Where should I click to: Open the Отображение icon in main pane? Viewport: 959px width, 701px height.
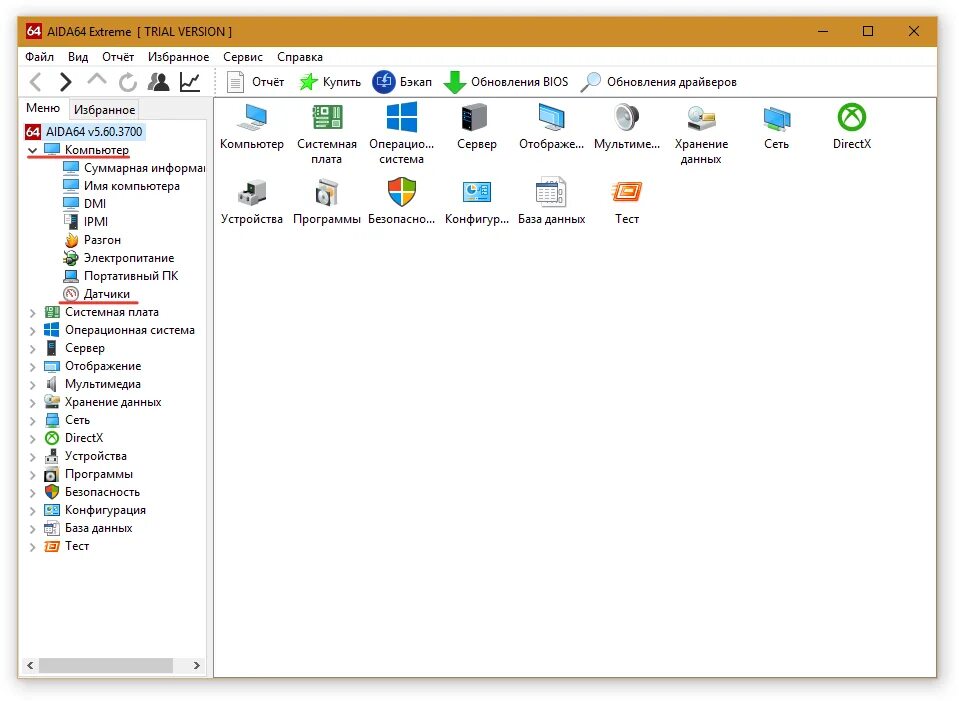click(x=552, y=118)
